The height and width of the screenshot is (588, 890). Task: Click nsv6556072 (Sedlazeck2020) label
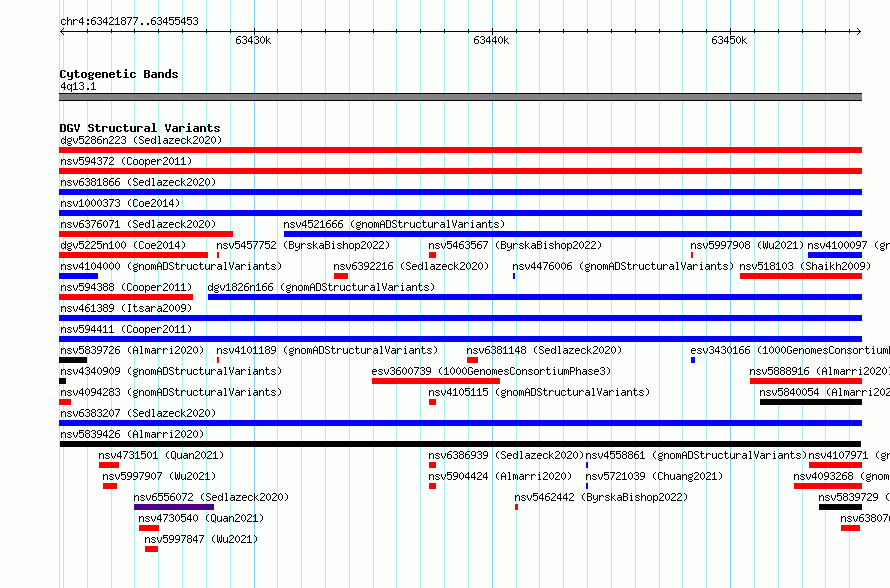coord(211,497)
